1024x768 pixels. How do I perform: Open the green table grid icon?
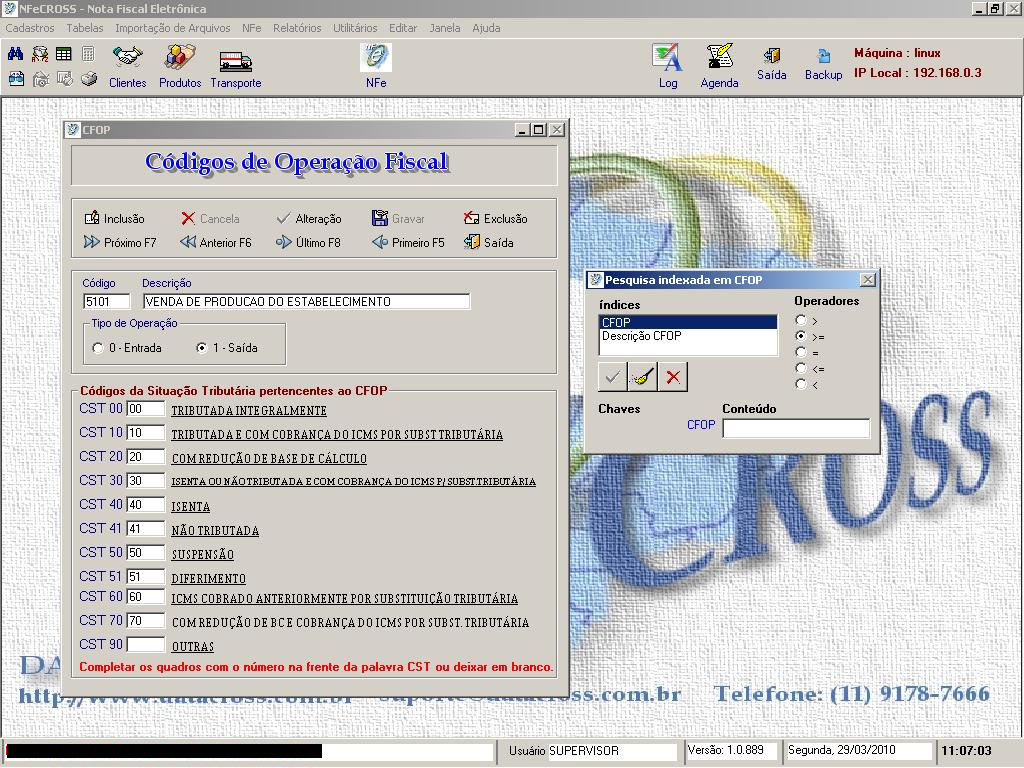click(x=64, y=54)
